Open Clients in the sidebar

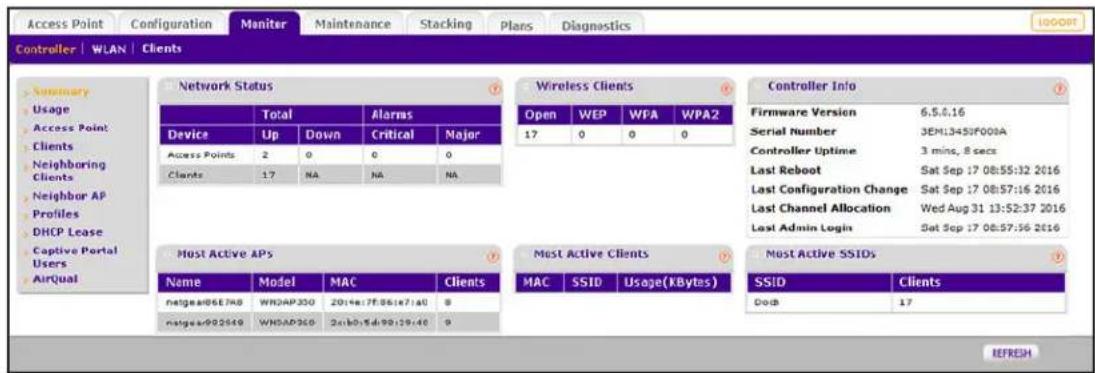point(53,147)
